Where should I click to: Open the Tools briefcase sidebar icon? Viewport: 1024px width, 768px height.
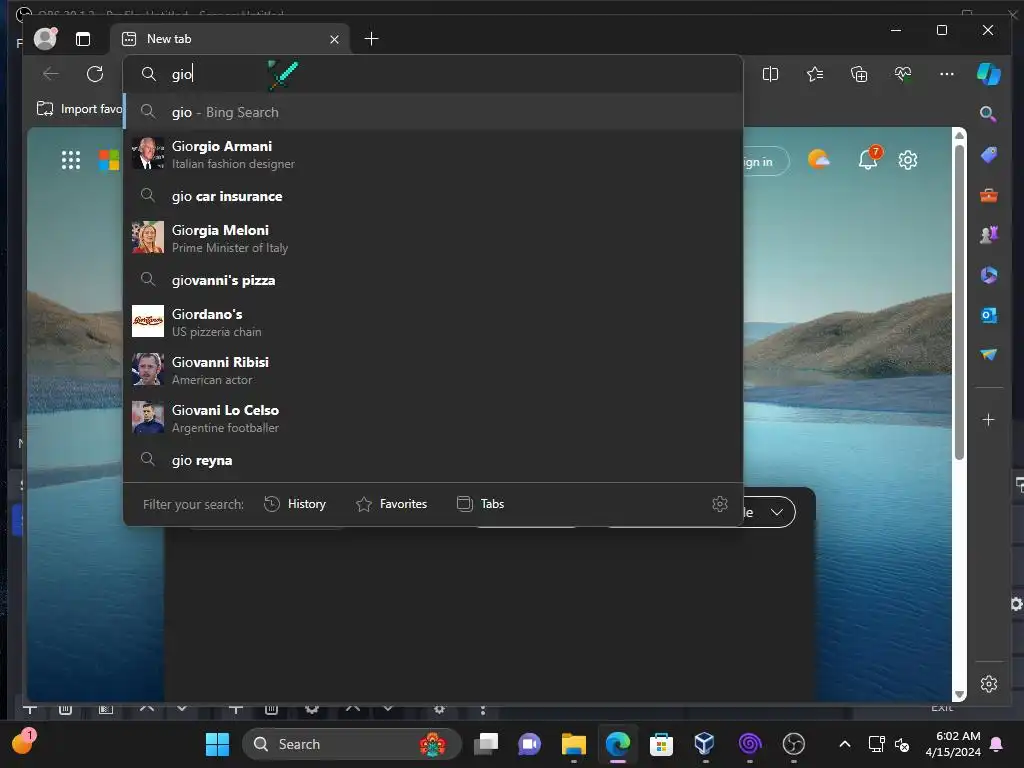coord(989,195)
